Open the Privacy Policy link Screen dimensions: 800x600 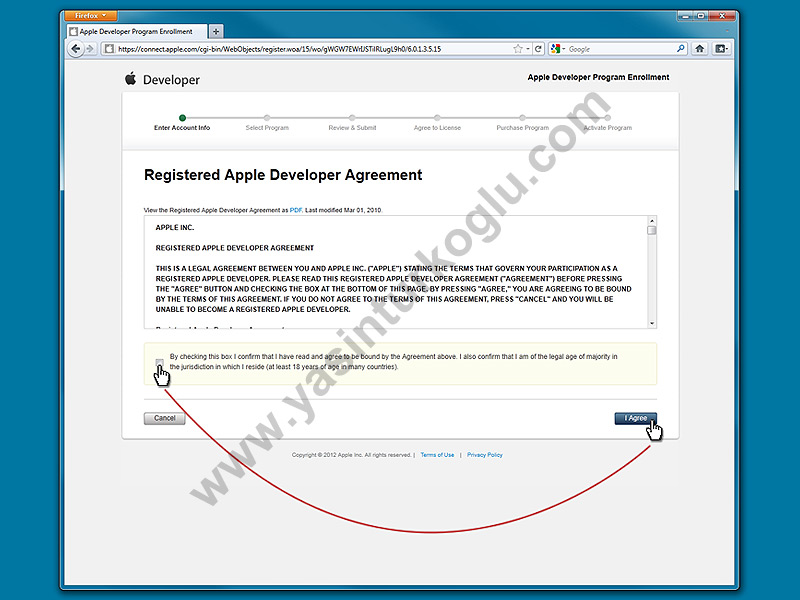(x=485, y=455)
